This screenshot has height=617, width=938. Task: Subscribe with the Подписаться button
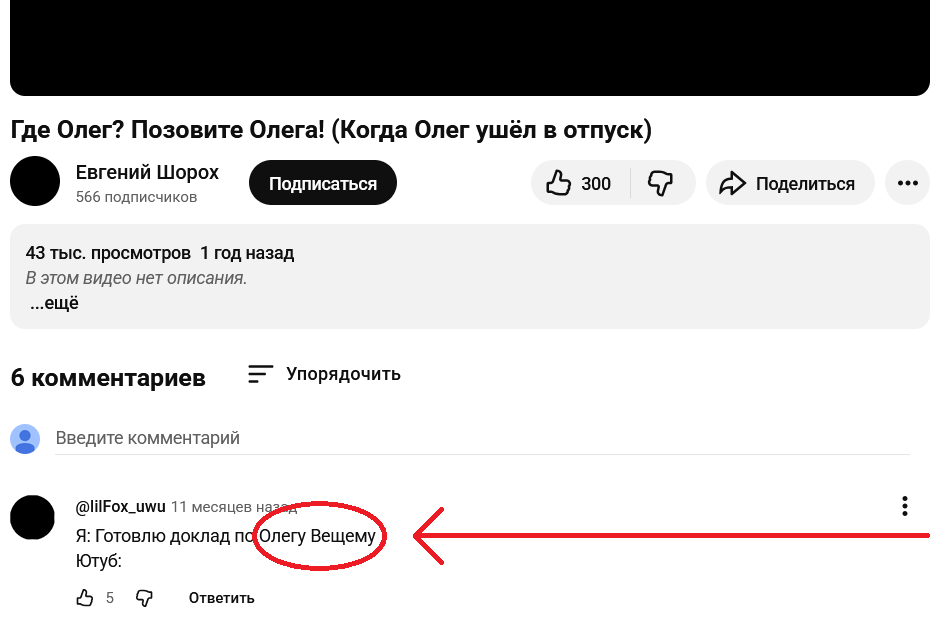[322, 183]
